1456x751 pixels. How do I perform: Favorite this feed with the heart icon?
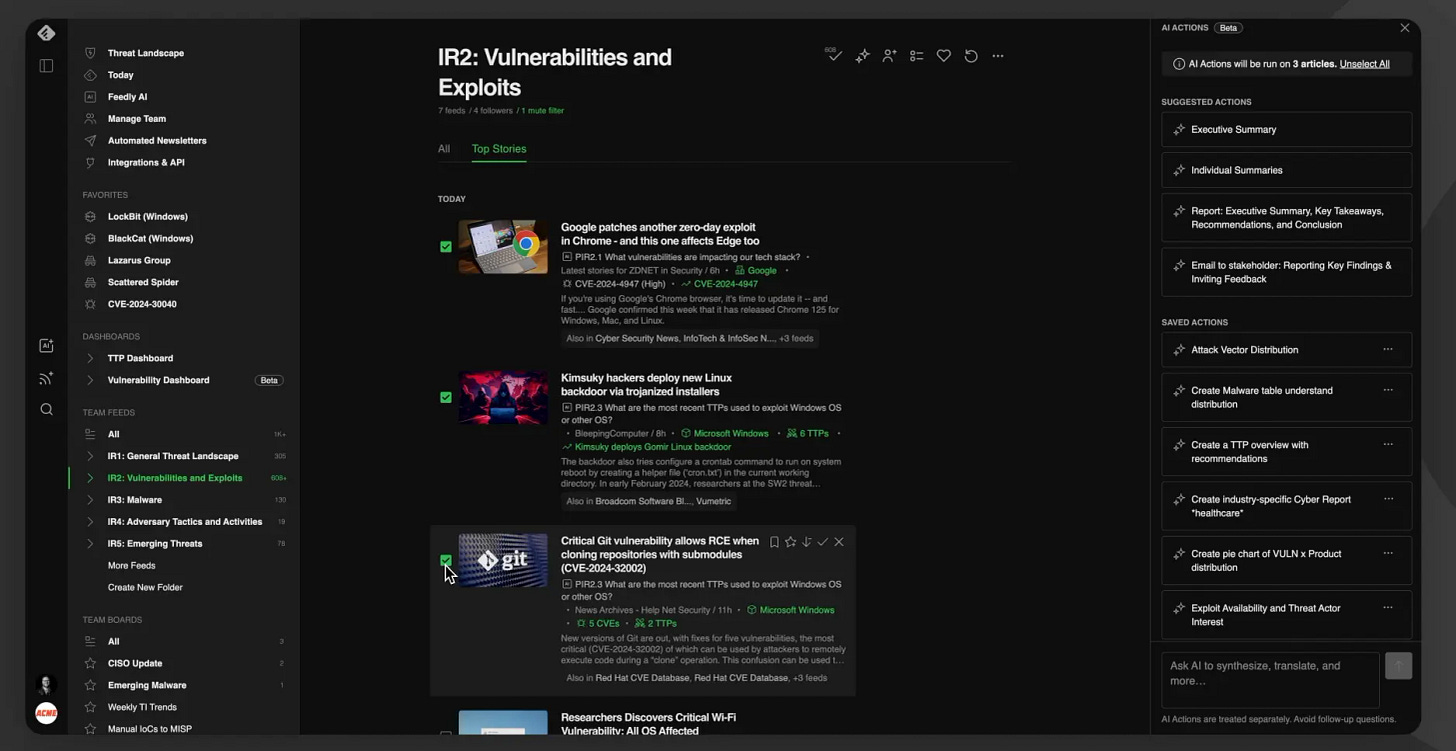coord(943,56)
